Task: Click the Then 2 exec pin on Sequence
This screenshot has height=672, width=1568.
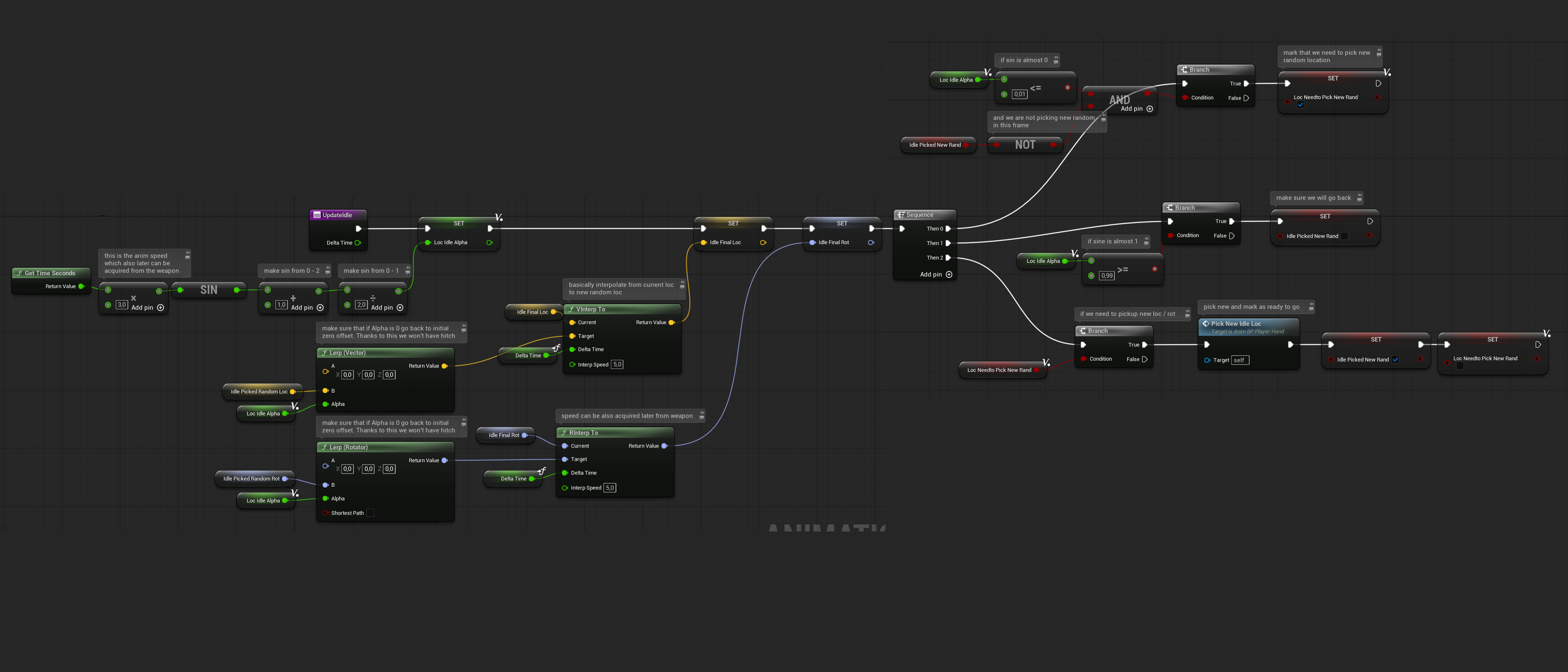Action: tap(948, 258)
